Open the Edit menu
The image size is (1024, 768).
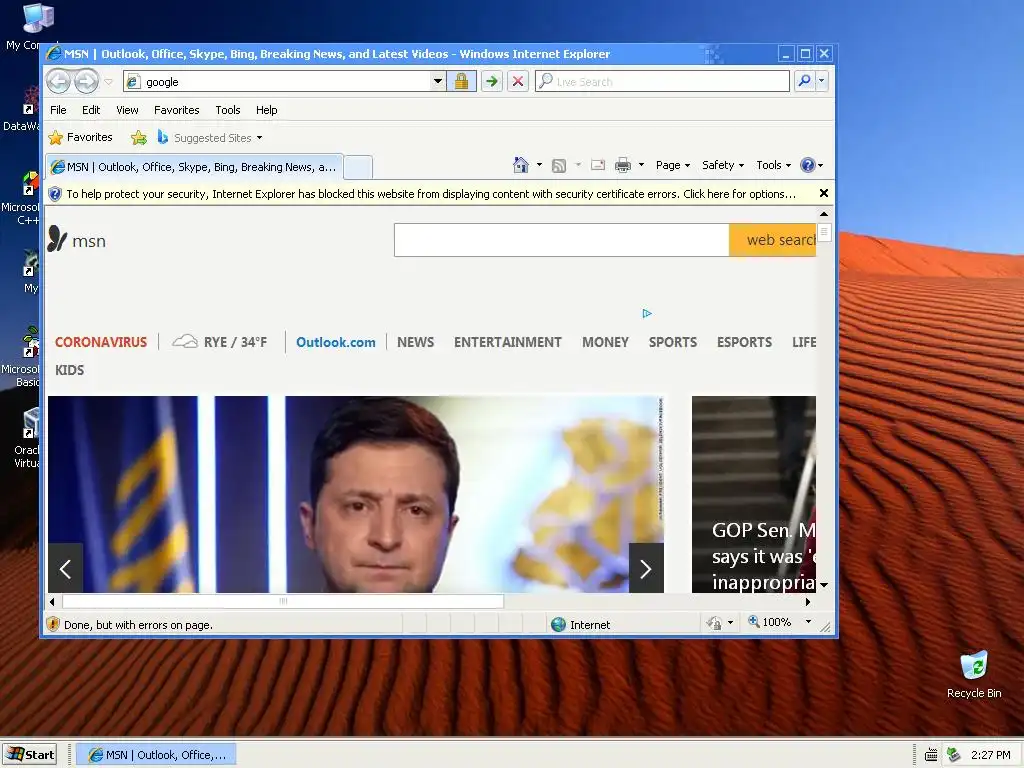91,110
